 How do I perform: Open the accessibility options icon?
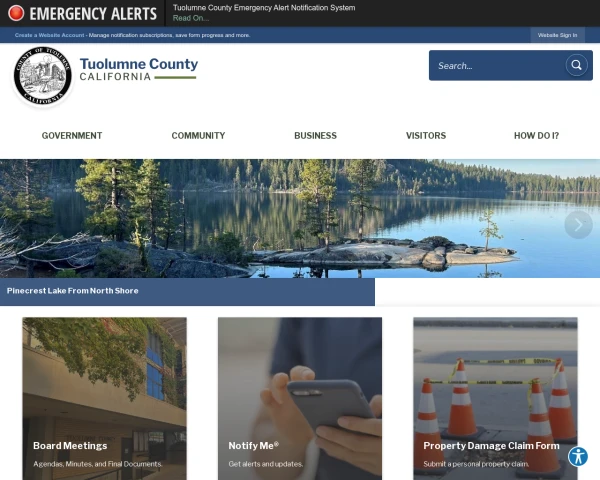coord(578,456)
